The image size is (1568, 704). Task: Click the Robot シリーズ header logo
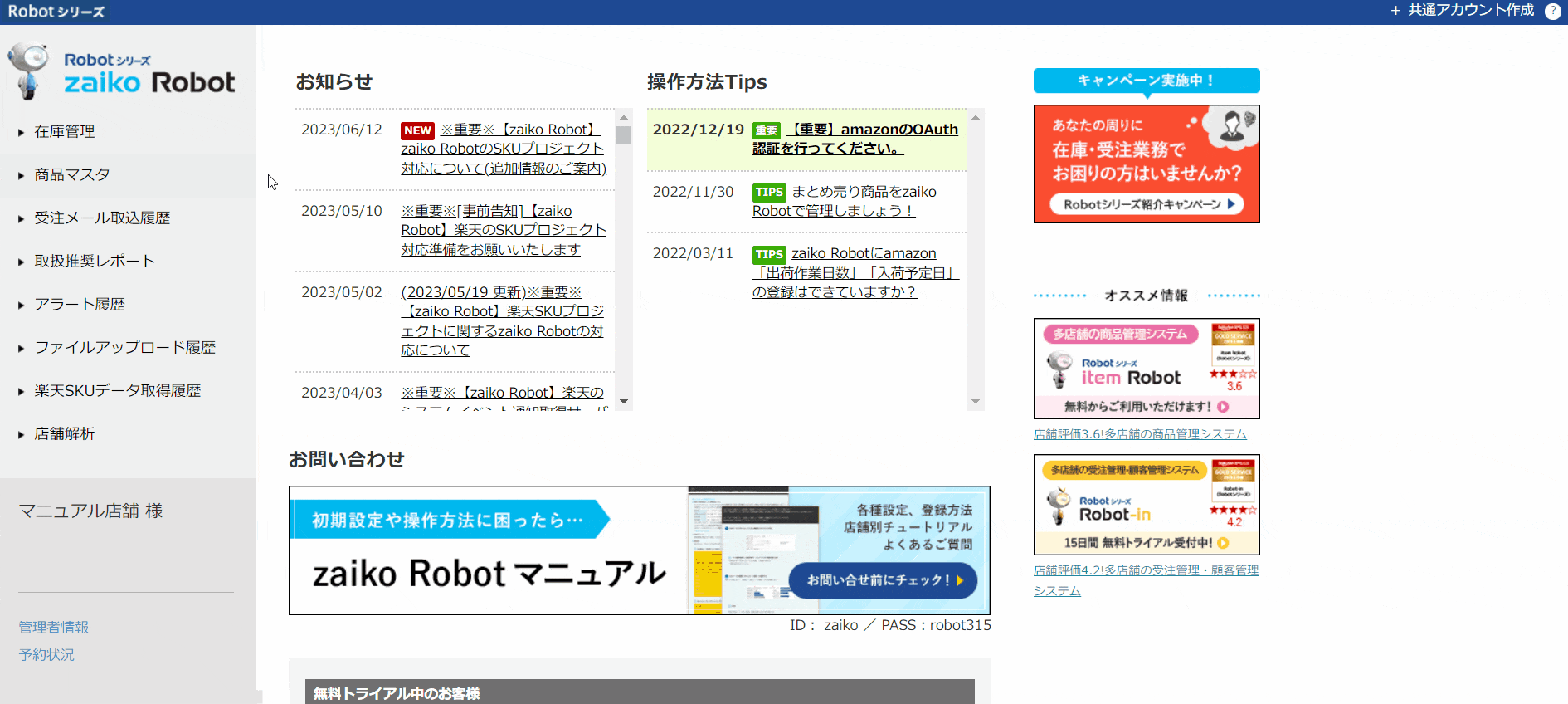coord(56,12)
